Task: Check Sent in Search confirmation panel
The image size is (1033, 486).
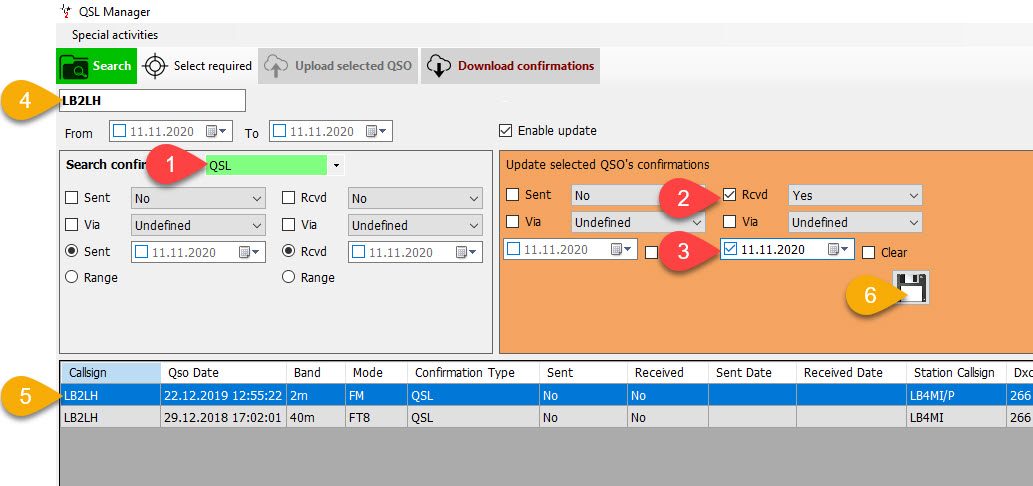Action: click(x=71, y=197)
